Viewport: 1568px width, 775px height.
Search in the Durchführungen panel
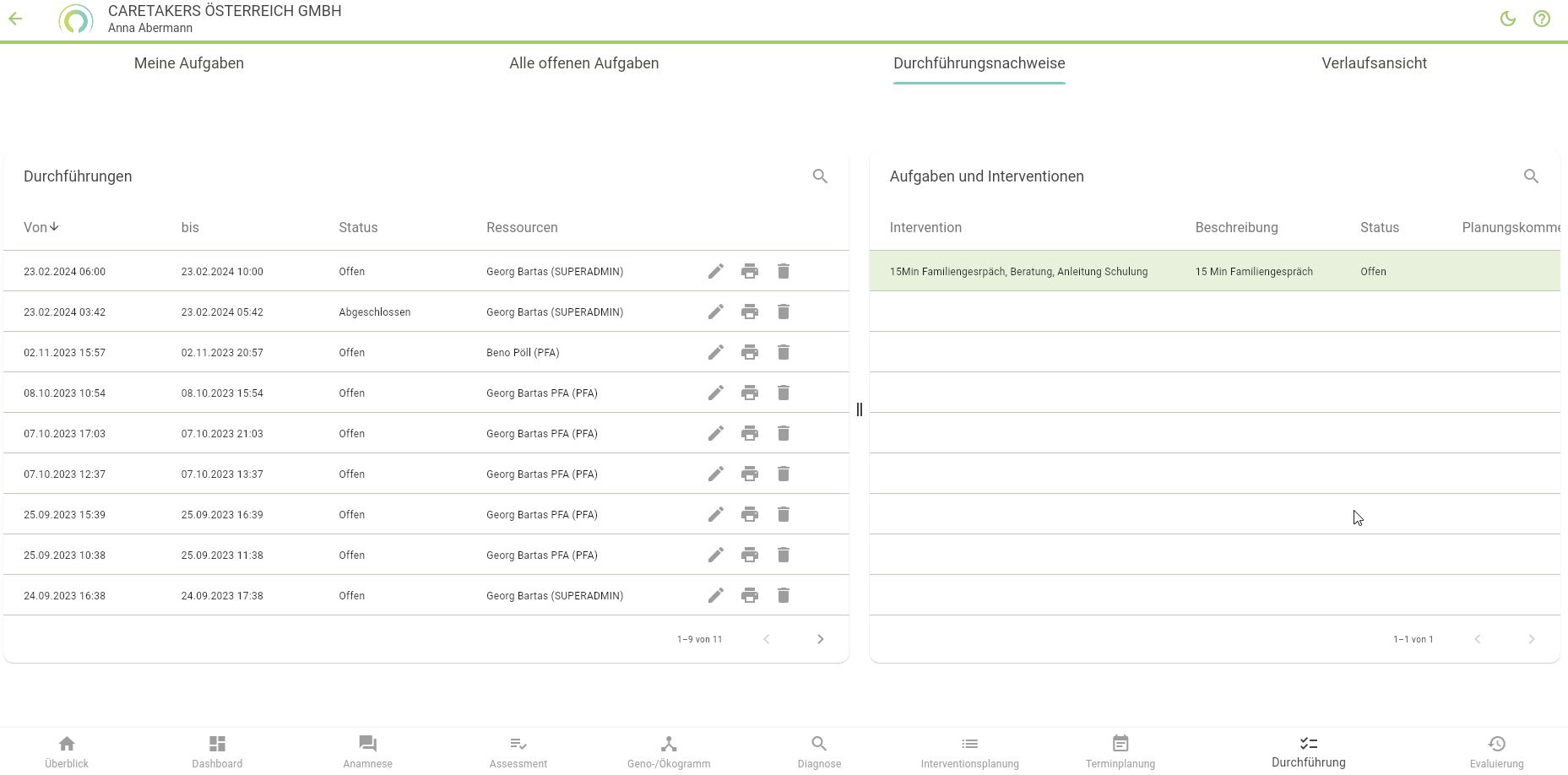pyautogui.click(x=819, y=176)
